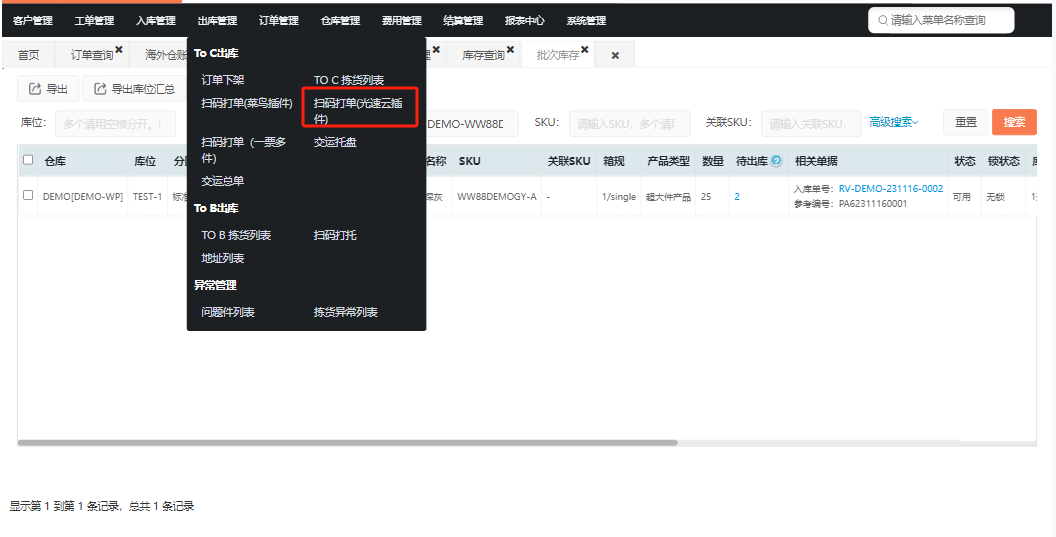1056x537 pixels.
Task: Click the 导出 export button
Action: click(x=48, y=89)
